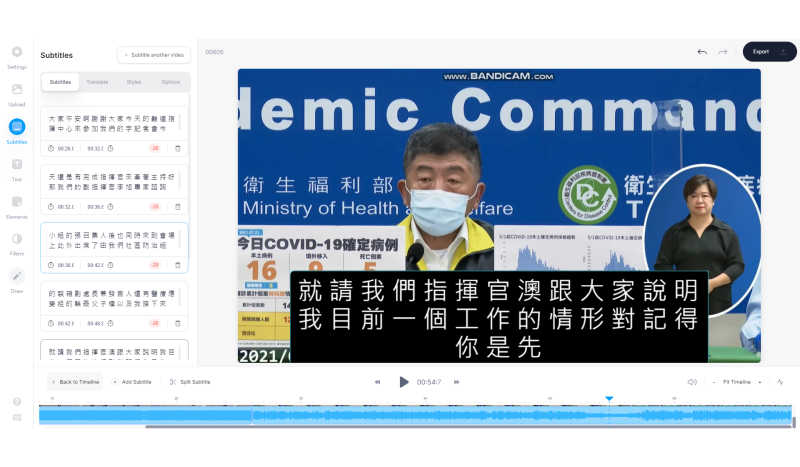Click the start-time clock icon for the 00:36 subtitle
The width and height of the screenshot is (800, 467).
[x=51, y=265]
